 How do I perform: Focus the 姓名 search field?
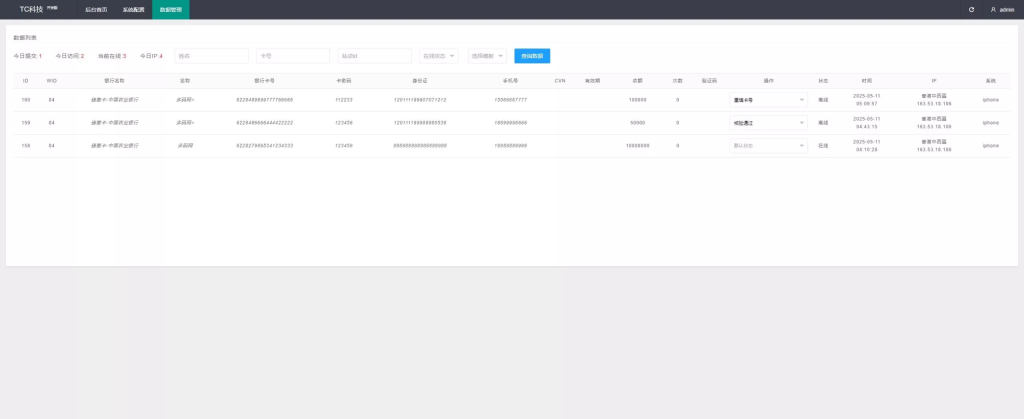click(212, 56)
